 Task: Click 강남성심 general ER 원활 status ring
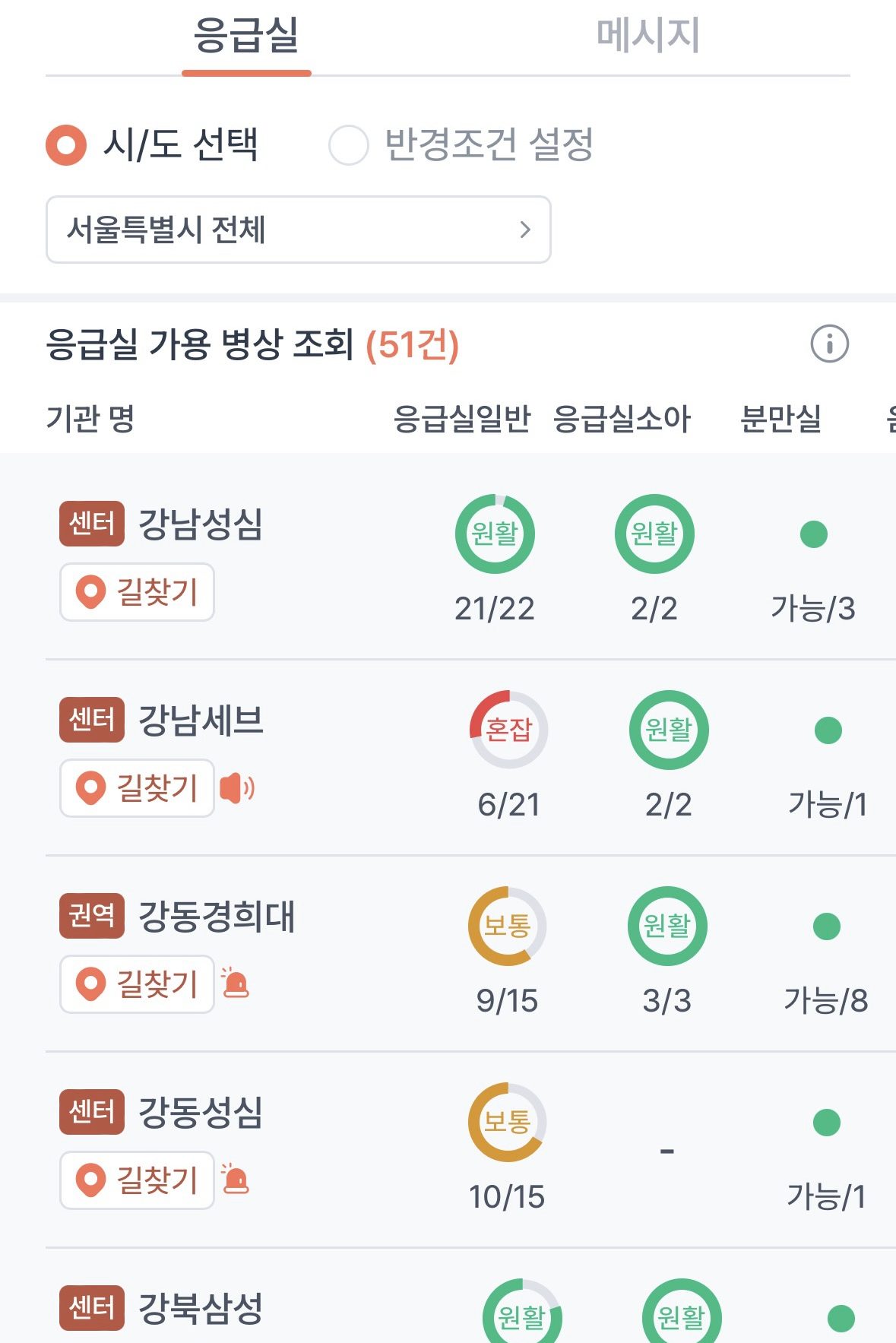pos(495,534)
